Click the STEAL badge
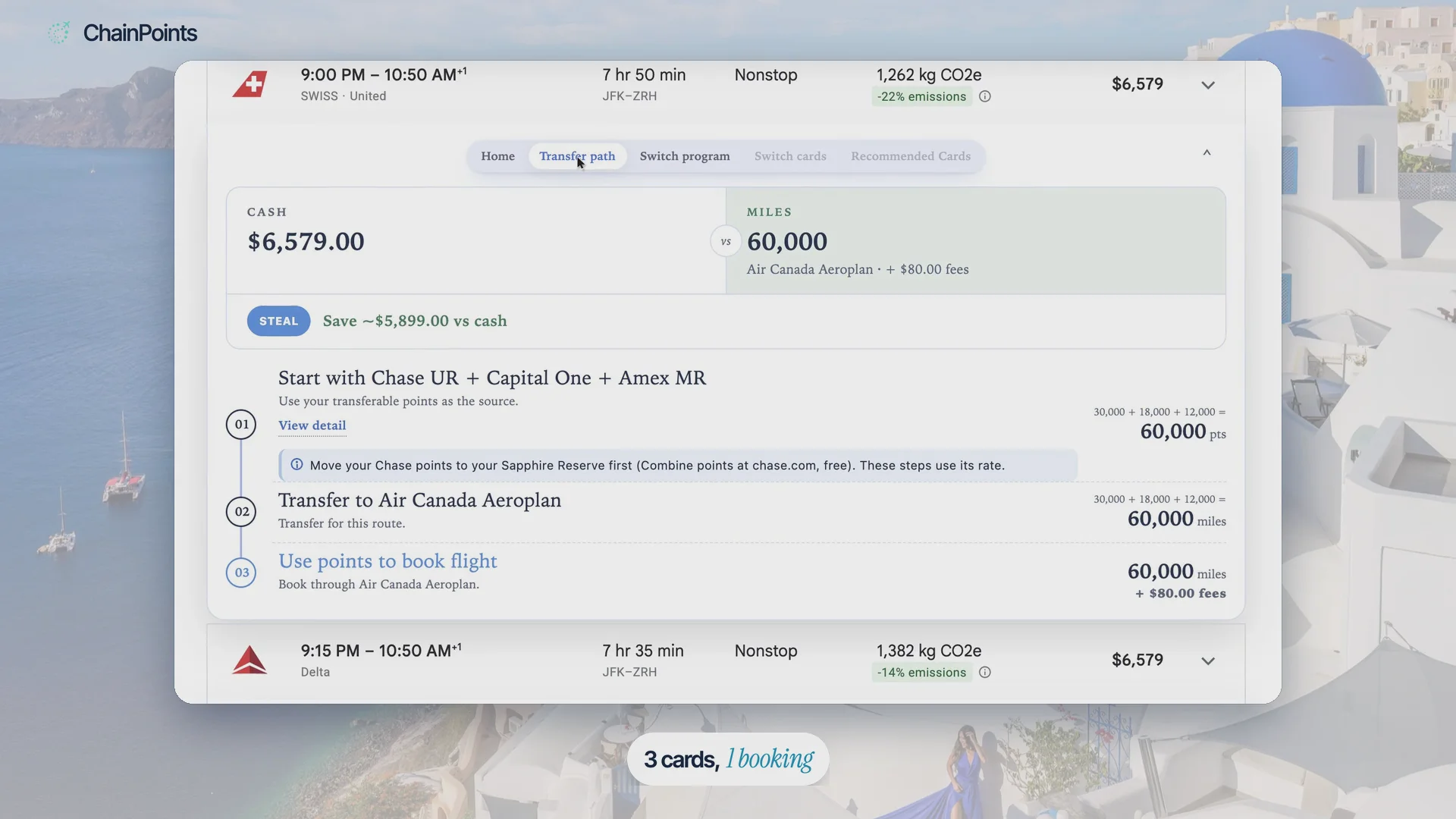 [278, 321]
